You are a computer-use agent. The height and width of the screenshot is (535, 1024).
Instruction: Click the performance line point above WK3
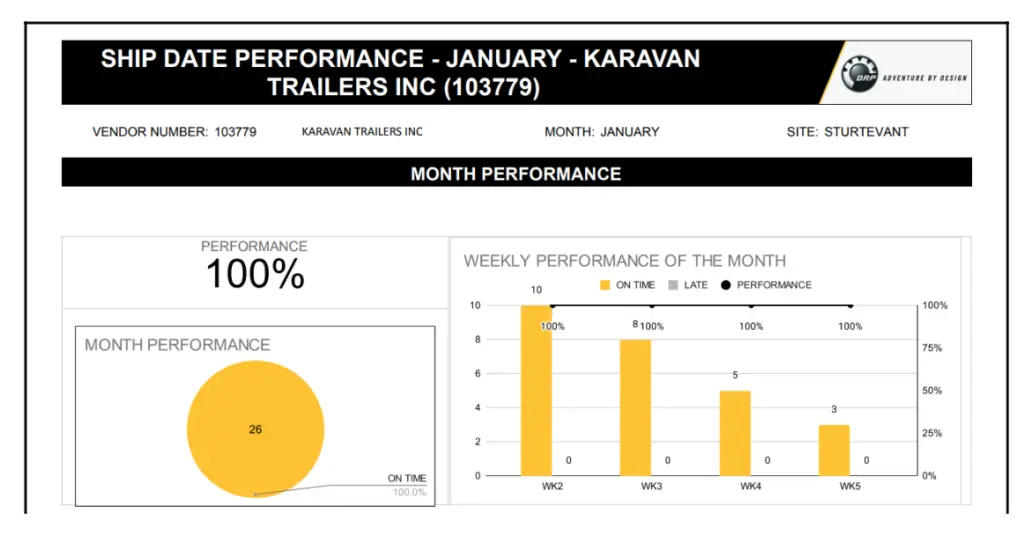[651, 306]
